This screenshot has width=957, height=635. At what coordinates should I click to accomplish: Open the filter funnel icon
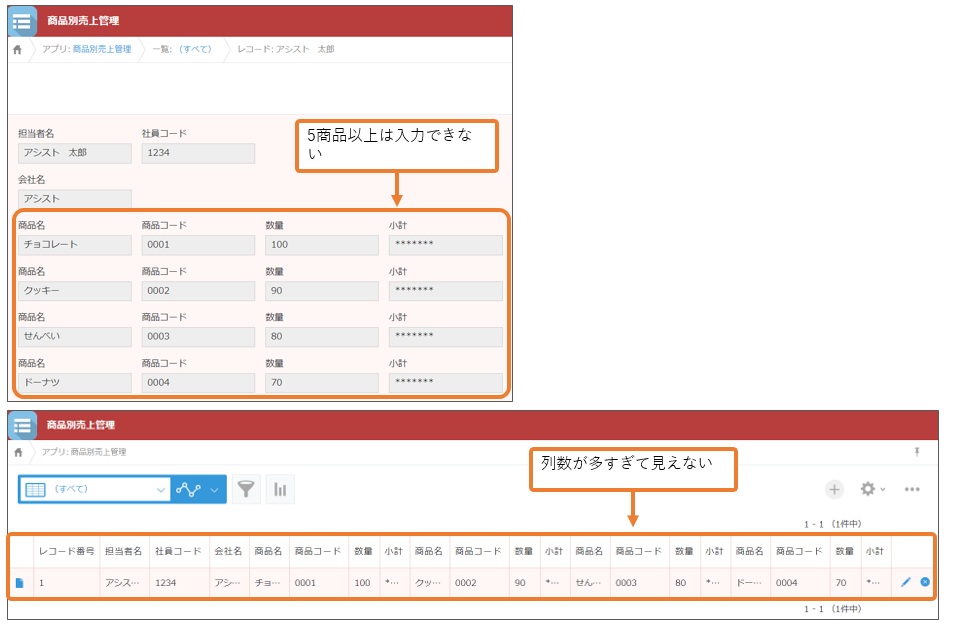pos(246,489)
